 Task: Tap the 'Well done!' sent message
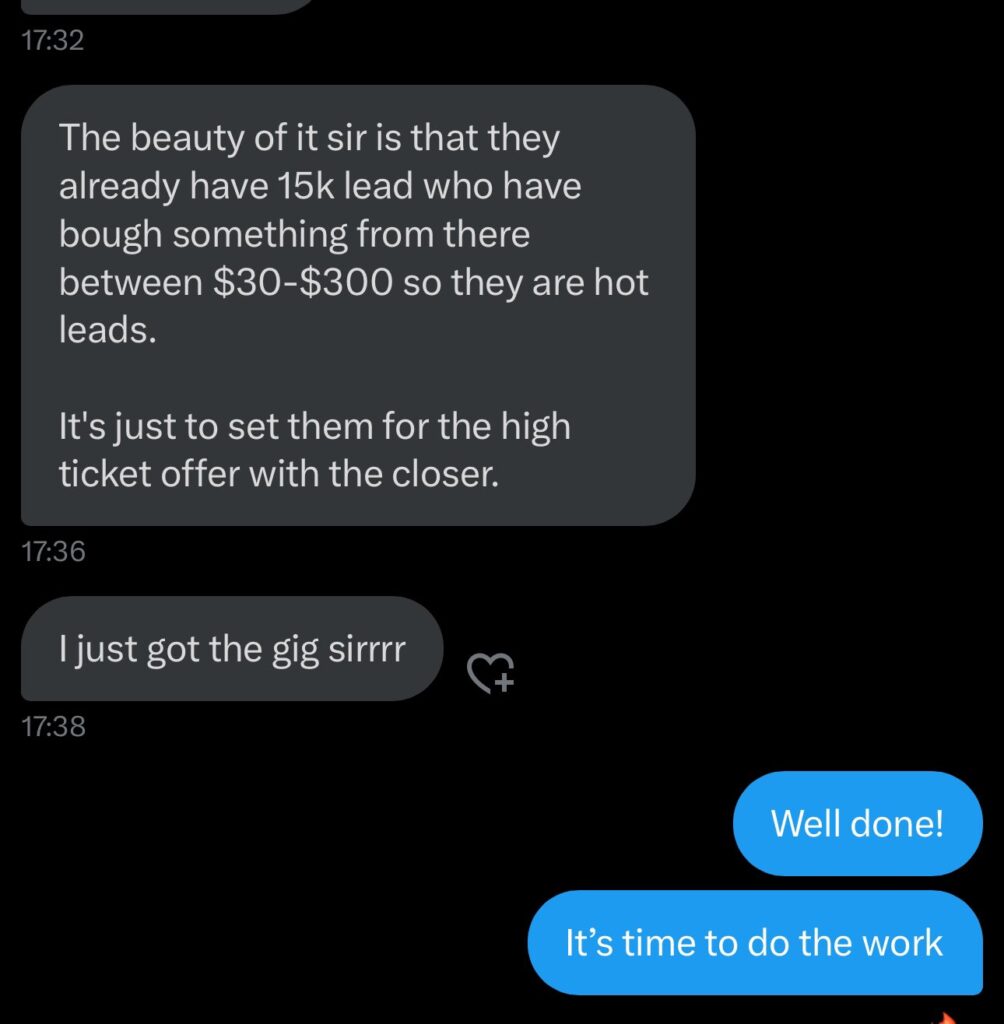click(x=858, y=823)
